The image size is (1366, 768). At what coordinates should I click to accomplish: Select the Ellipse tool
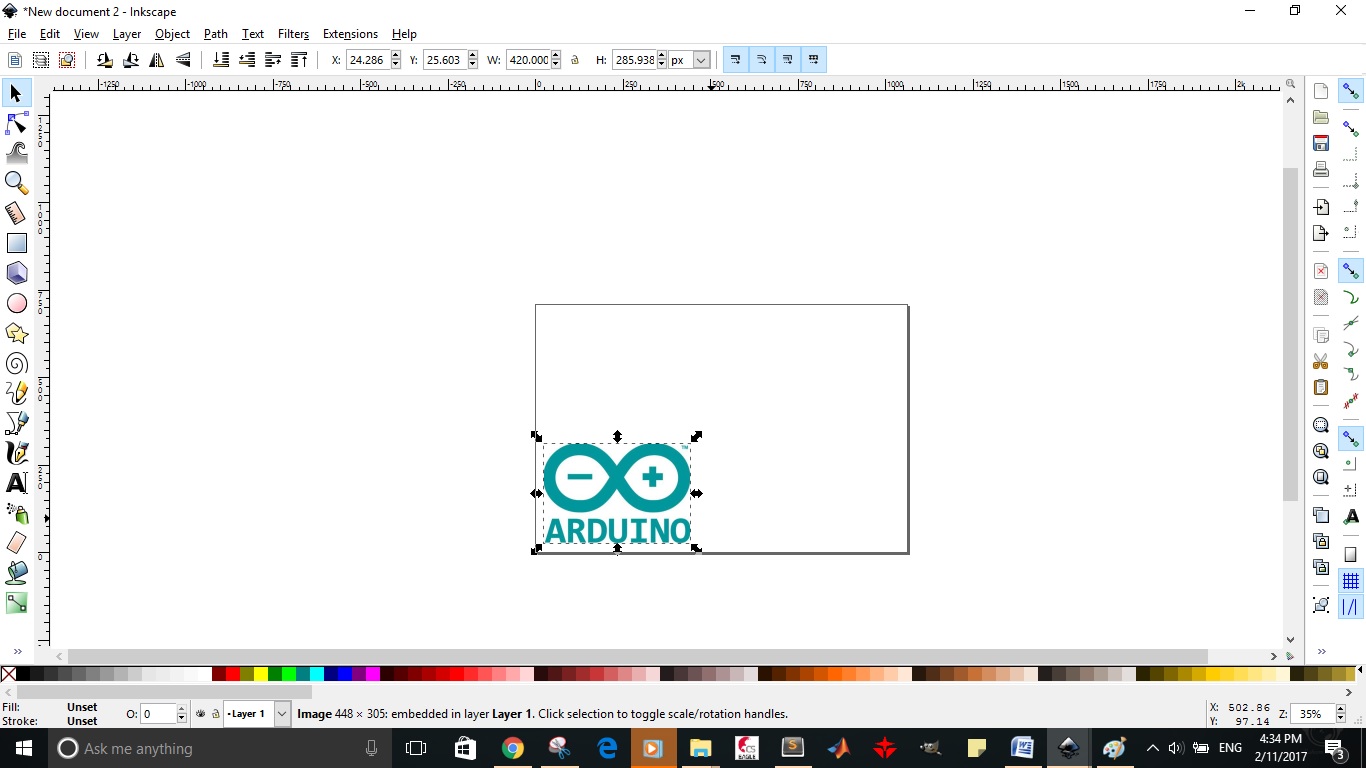click(17, 303)
